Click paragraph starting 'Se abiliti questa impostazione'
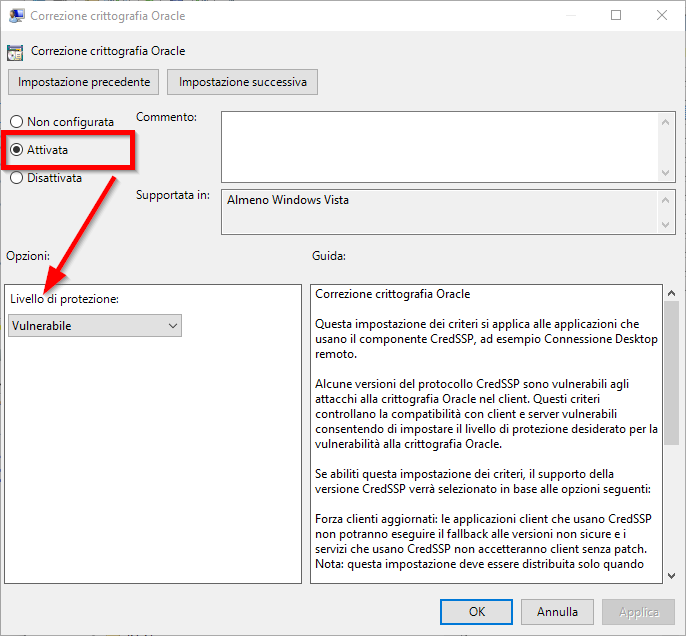The width and height of the screenshot is (686, 636). coord(483,481)
